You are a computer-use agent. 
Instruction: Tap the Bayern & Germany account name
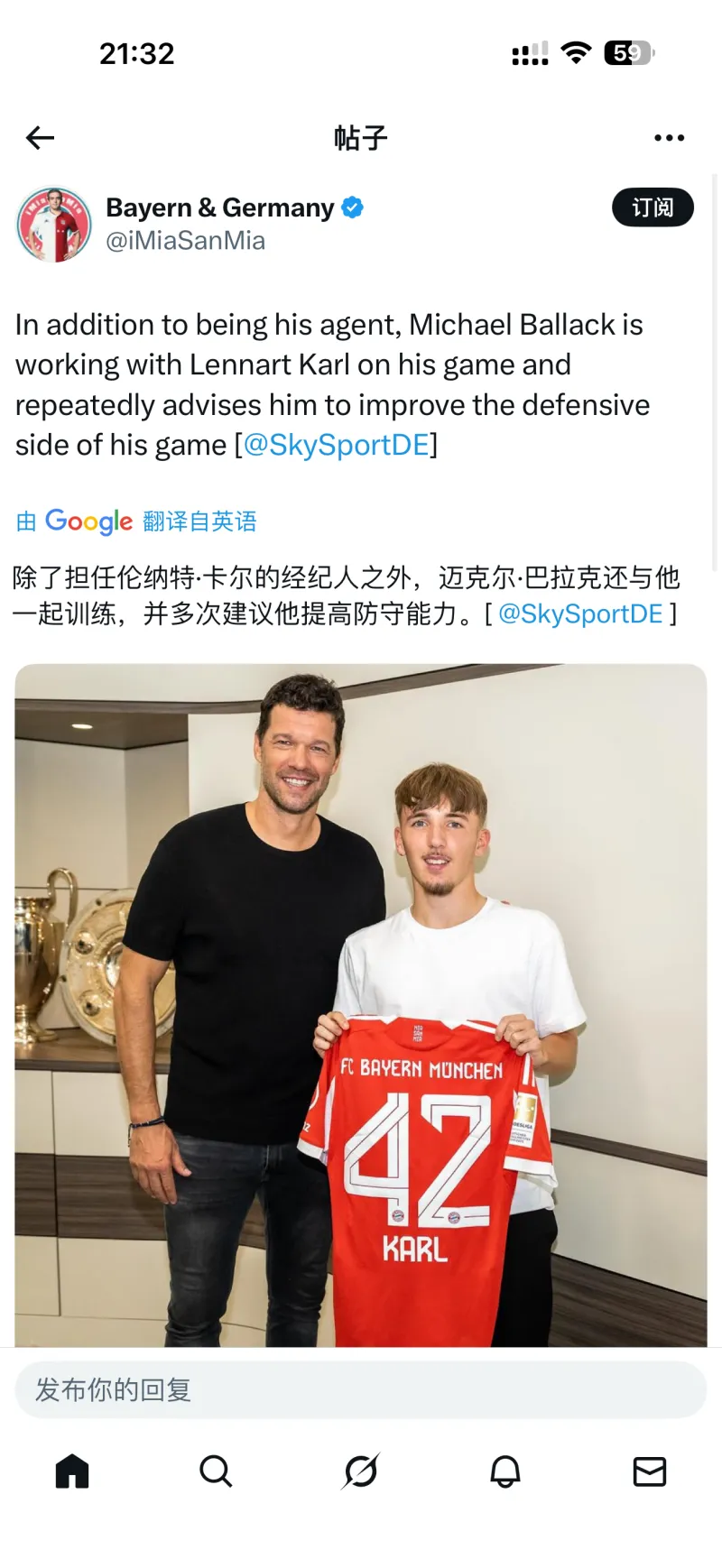[220, 208]
